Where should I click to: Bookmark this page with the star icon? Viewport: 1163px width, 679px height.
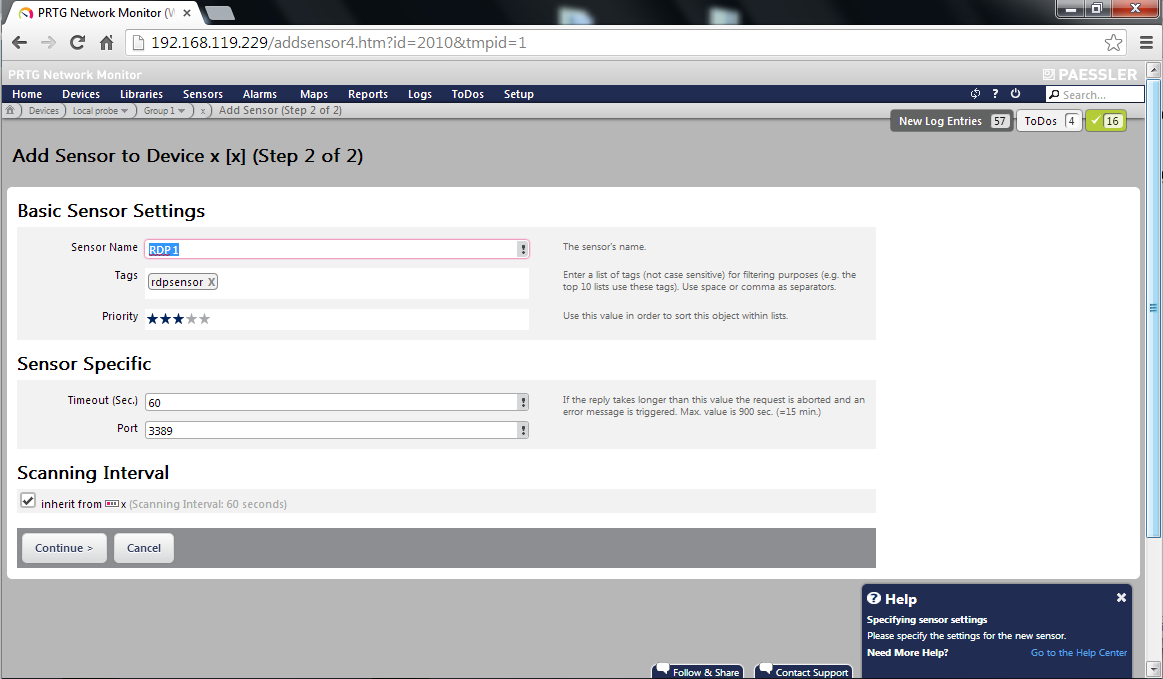1113,43
